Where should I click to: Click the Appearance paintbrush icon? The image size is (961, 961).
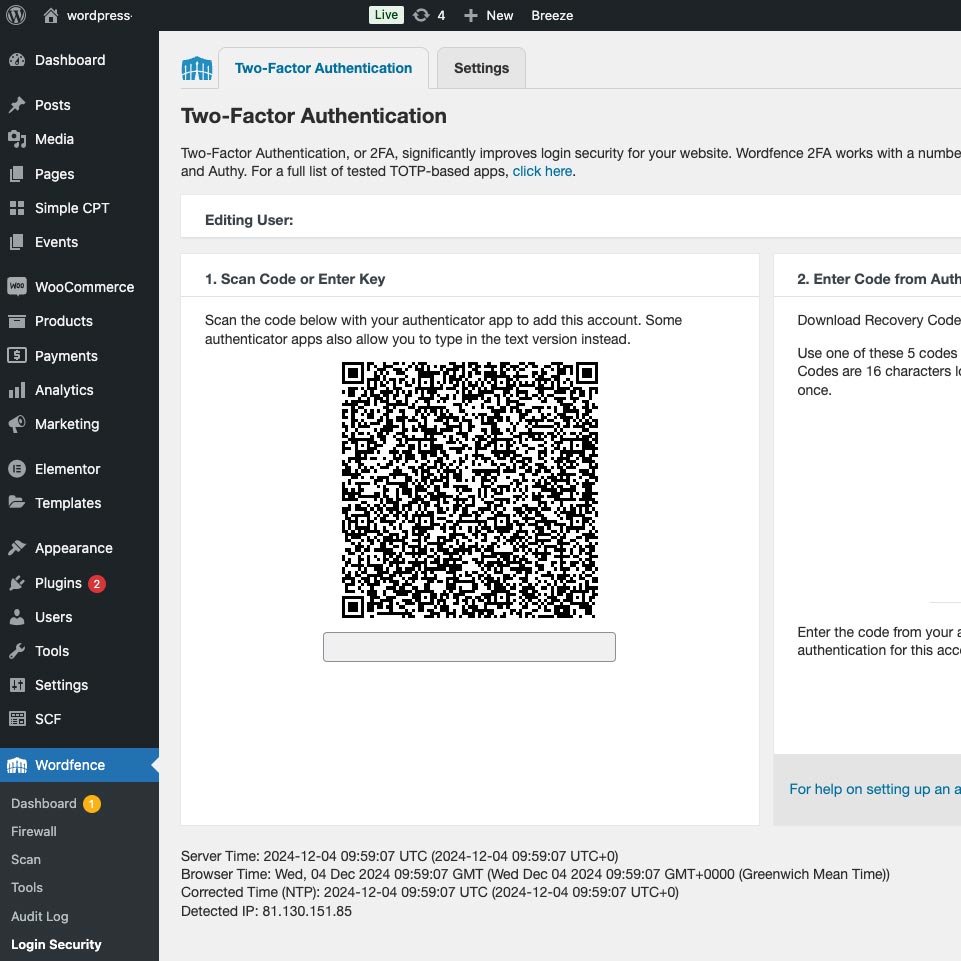(17, 548)
